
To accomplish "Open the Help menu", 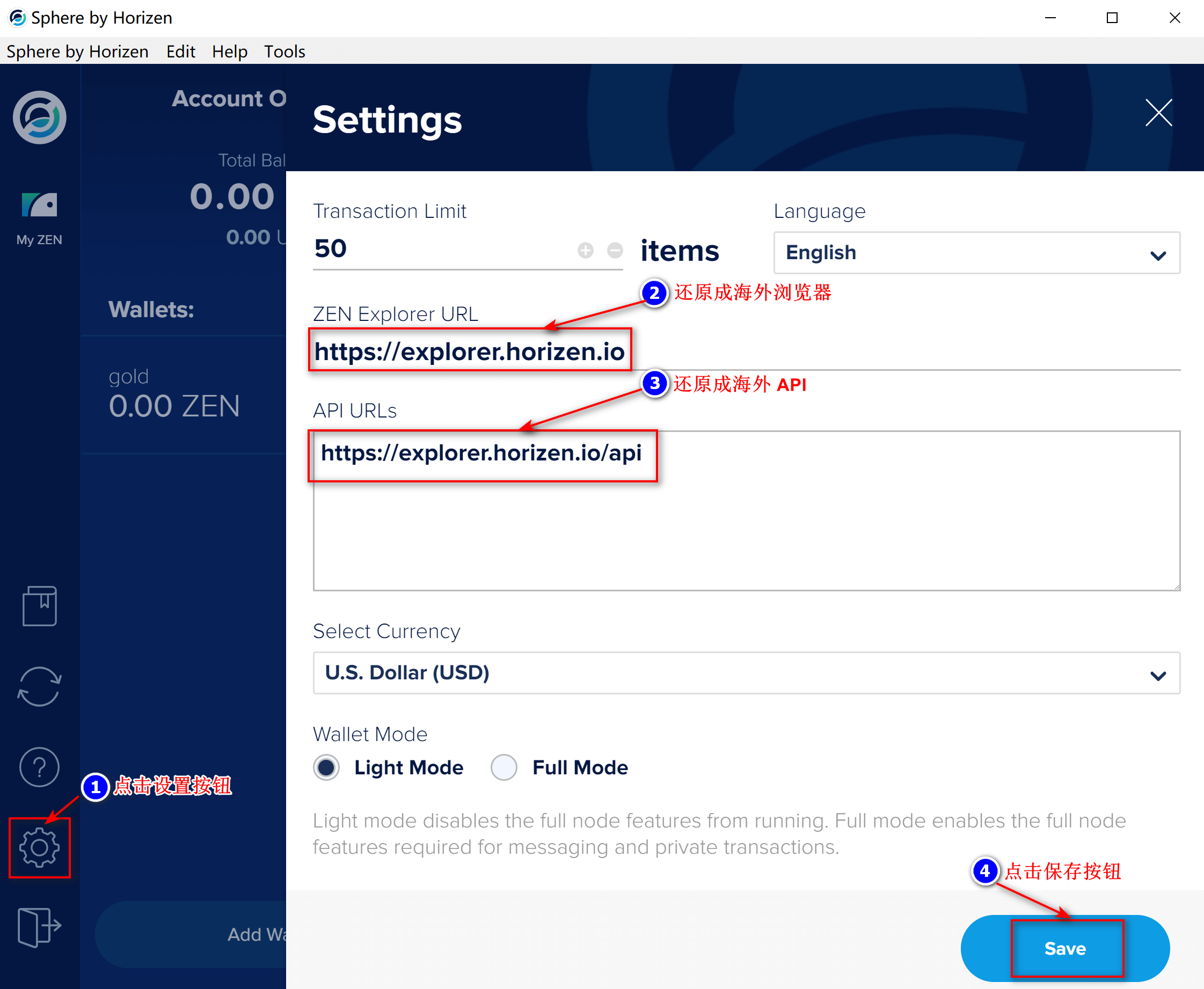I will pyautogui.click(x=230, y=52).
